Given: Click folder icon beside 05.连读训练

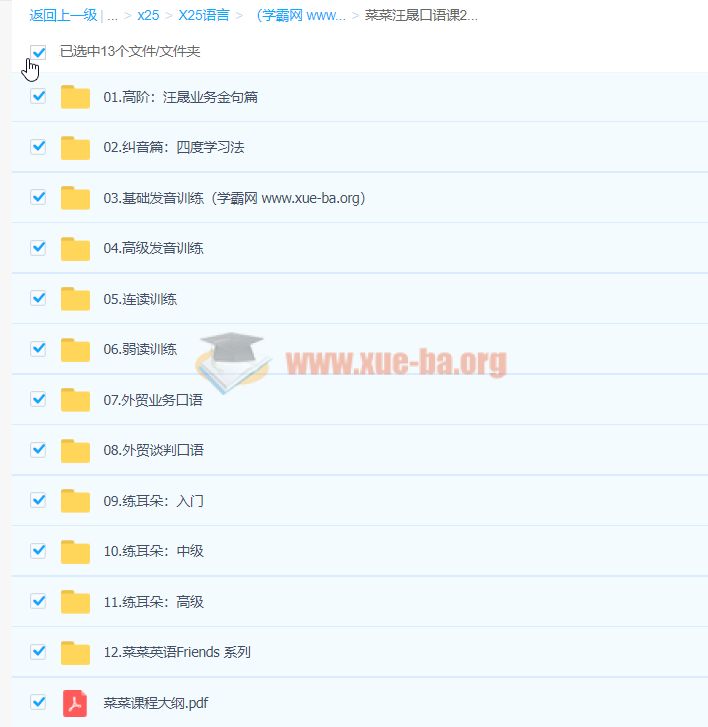Looking at the screenshot, I should [x=75, y=299].
